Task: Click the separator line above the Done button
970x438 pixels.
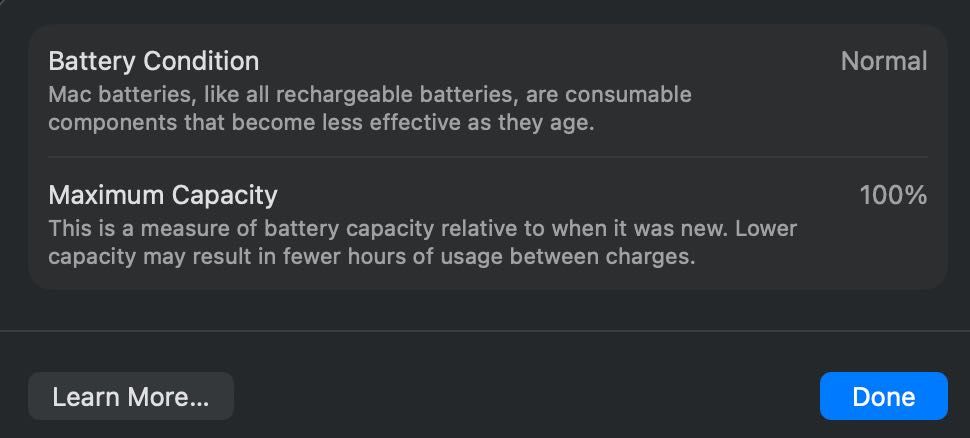Action: point(485,331)
